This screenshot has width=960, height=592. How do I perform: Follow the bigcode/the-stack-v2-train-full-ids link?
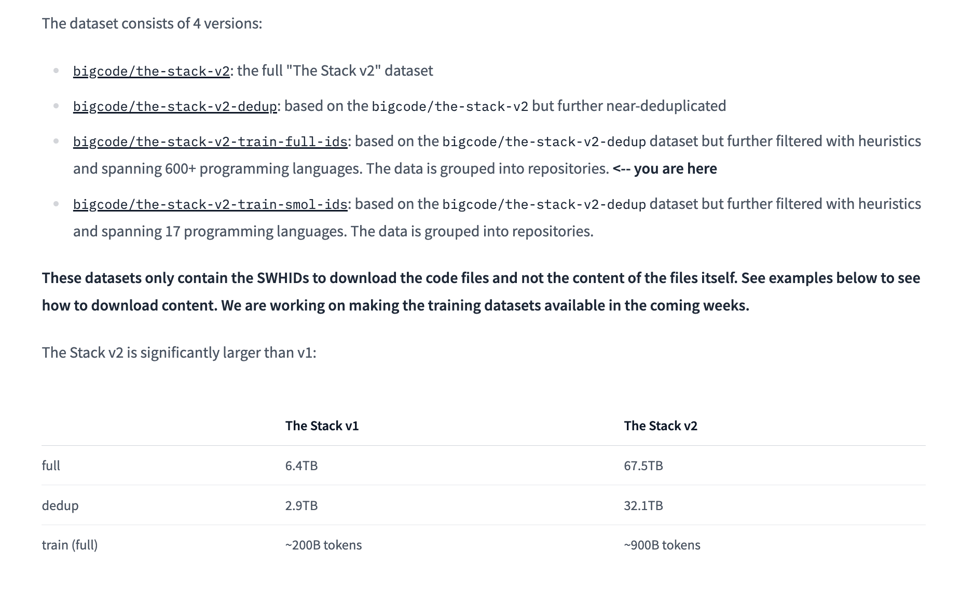211,142
